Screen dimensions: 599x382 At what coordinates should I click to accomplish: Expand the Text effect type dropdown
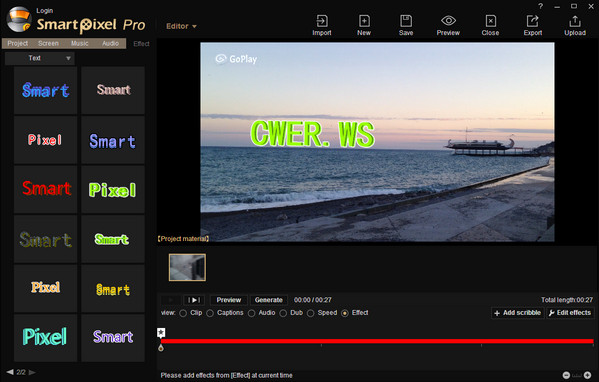click(x=40, y=58)
